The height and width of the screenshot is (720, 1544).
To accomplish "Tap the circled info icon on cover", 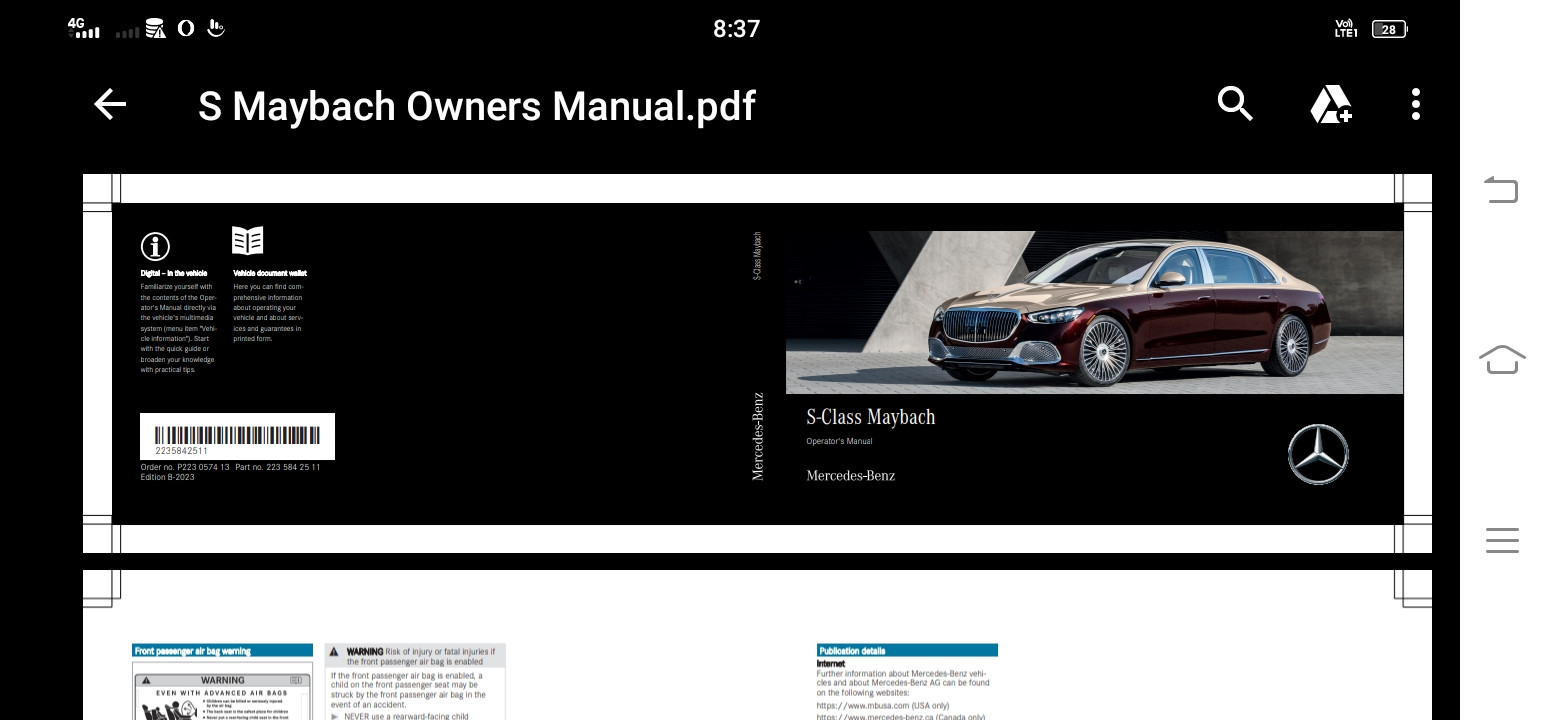I will tap(155, 246).
